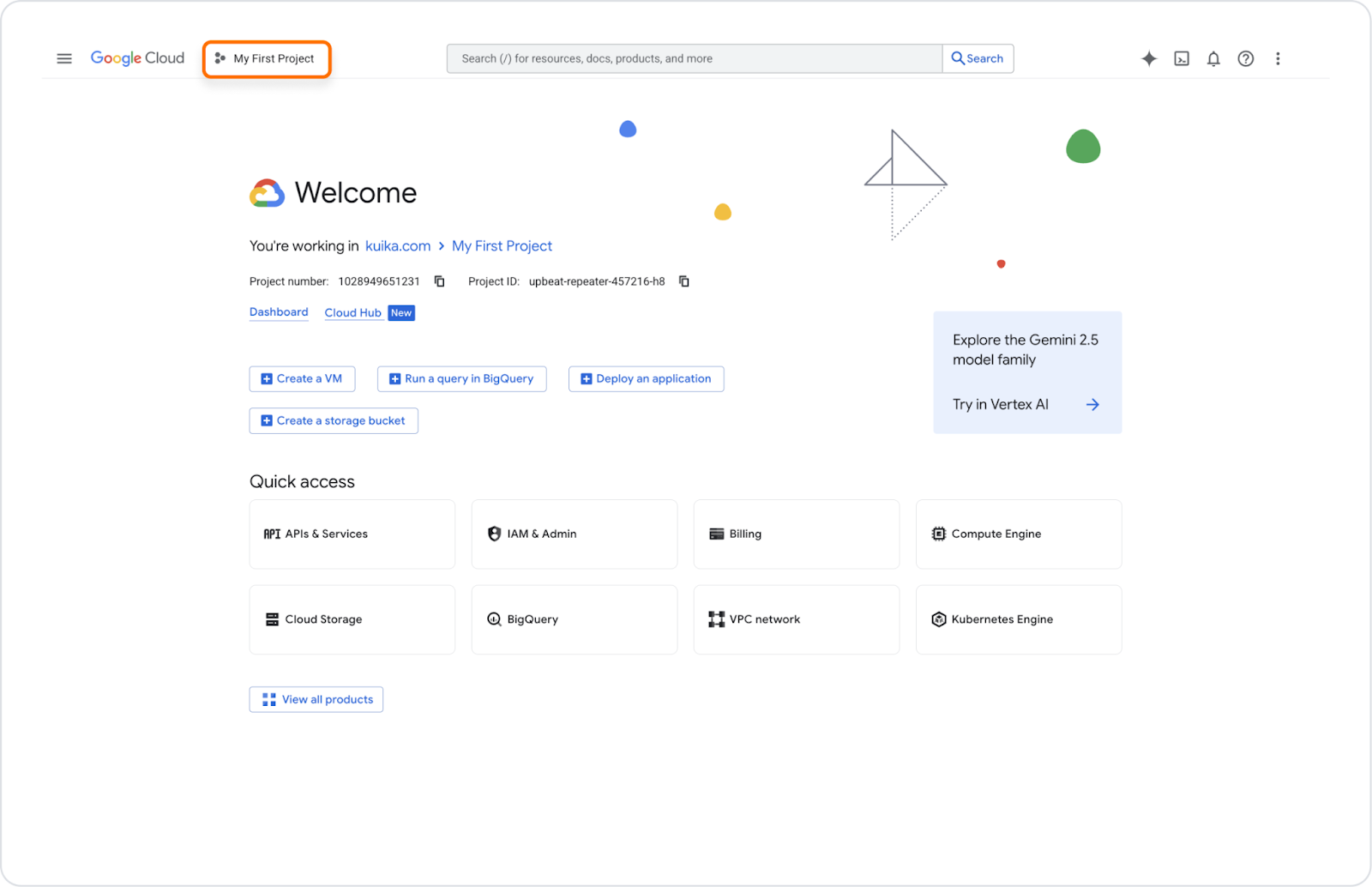Image resolution: width=1372 pixels, height=887 pixels.
Task: Click the plus icon on Create a VM
Action: [x=267, y=379]
